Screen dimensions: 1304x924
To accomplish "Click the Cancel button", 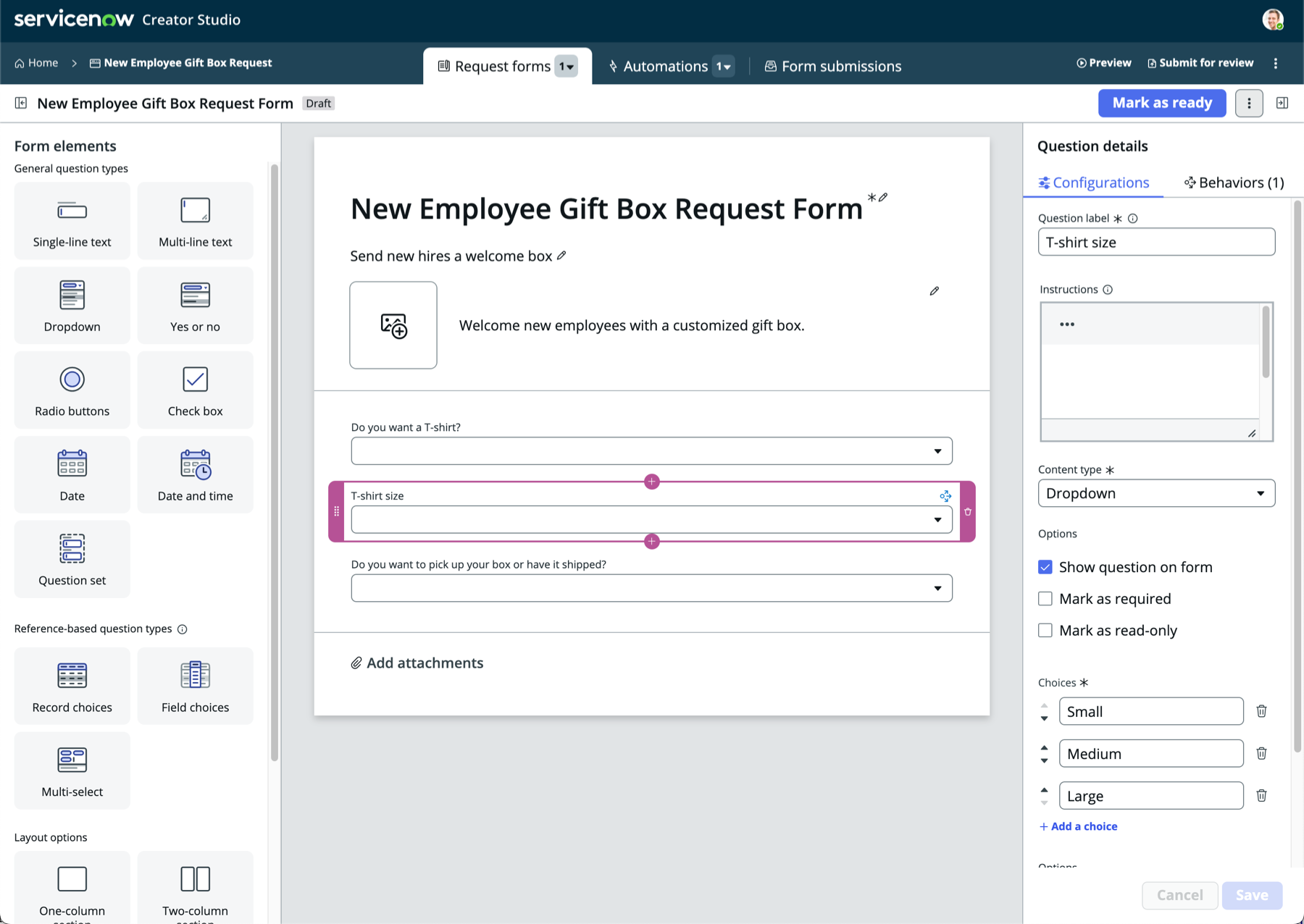I will coord(1179,895).
